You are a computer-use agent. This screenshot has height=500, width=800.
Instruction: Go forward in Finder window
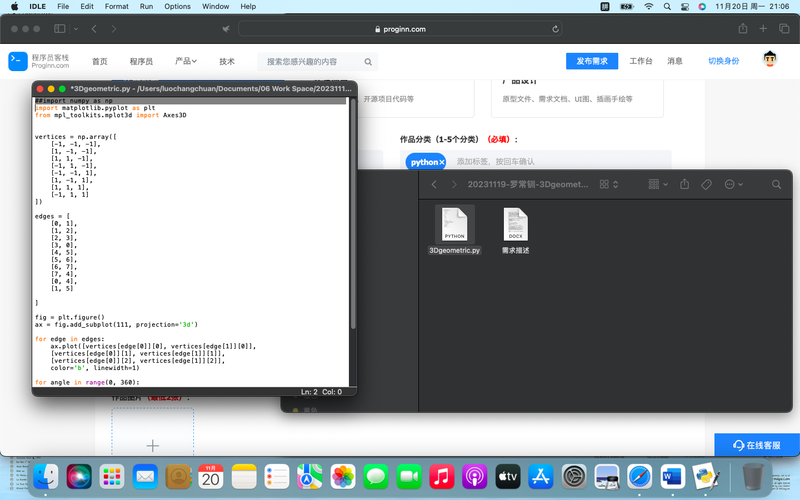point(454,184)
